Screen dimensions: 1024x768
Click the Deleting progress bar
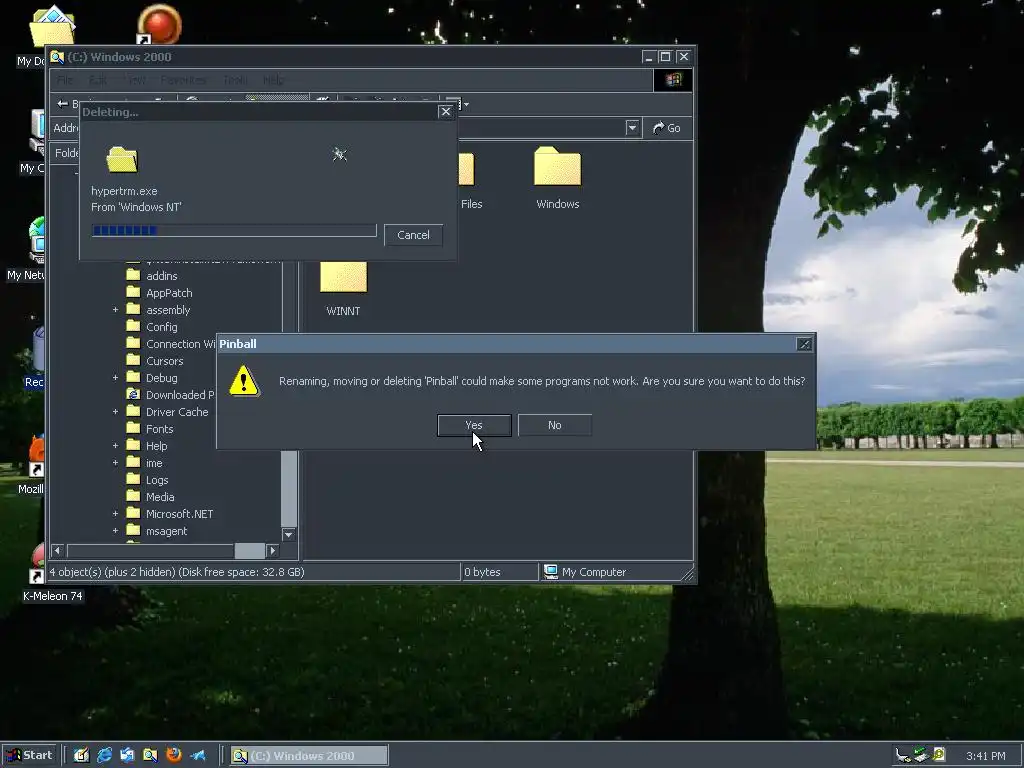click(234, 231)
